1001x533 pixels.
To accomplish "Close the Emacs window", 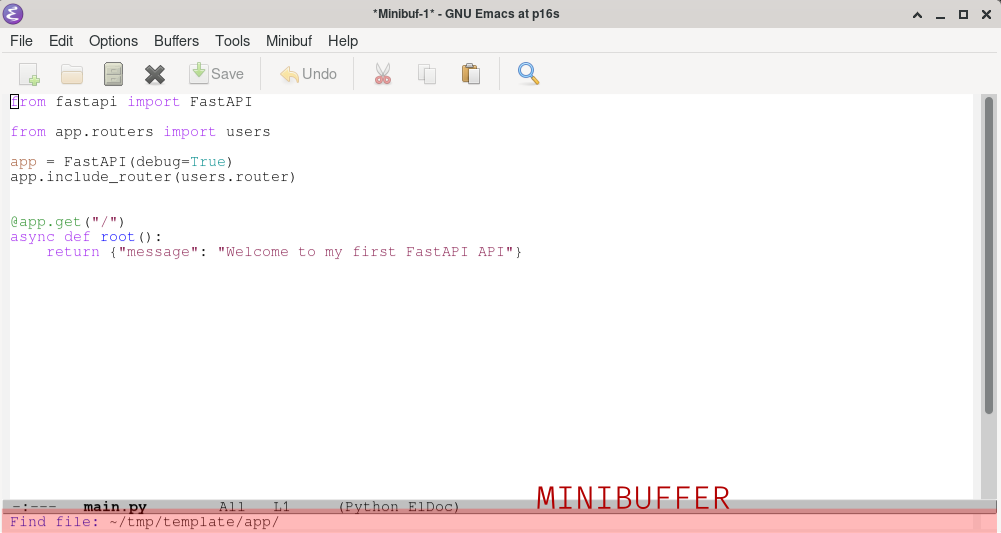I will (x=986, y=14).
